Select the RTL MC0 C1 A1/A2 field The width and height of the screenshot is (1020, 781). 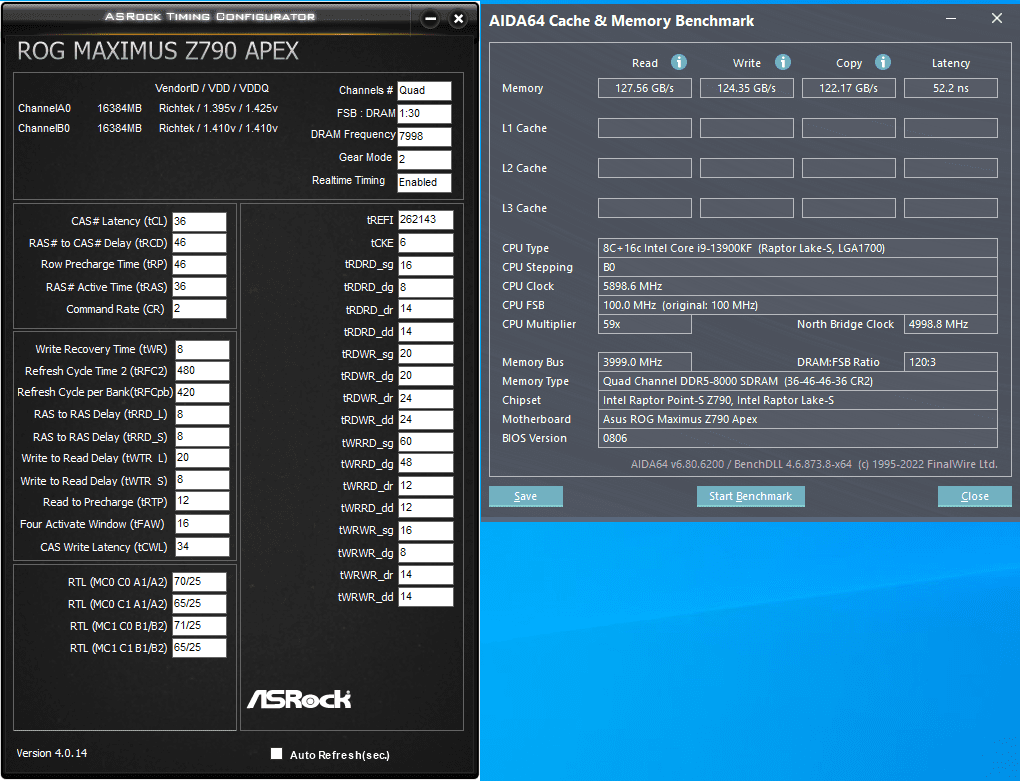[199, 604]
